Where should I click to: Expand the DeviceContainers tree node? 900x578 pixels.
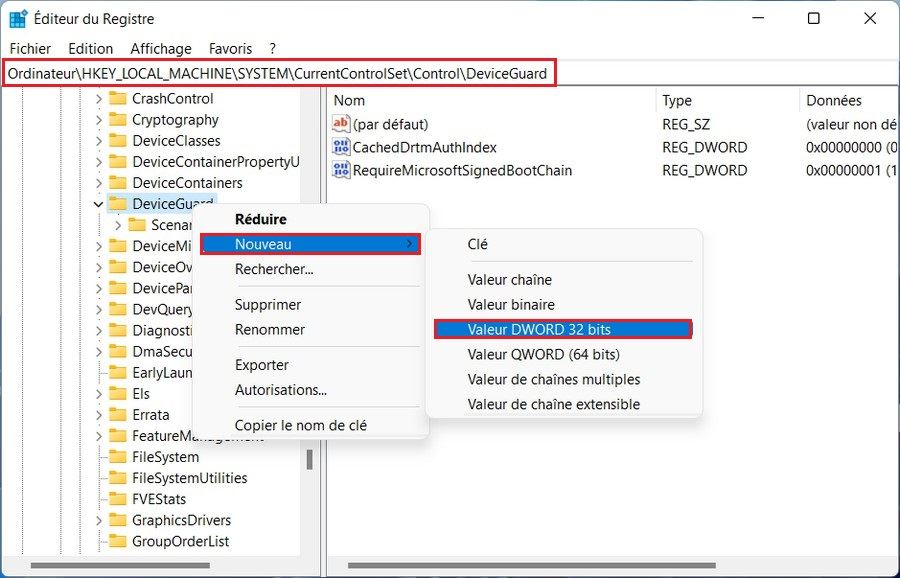(x=99, y=183)
